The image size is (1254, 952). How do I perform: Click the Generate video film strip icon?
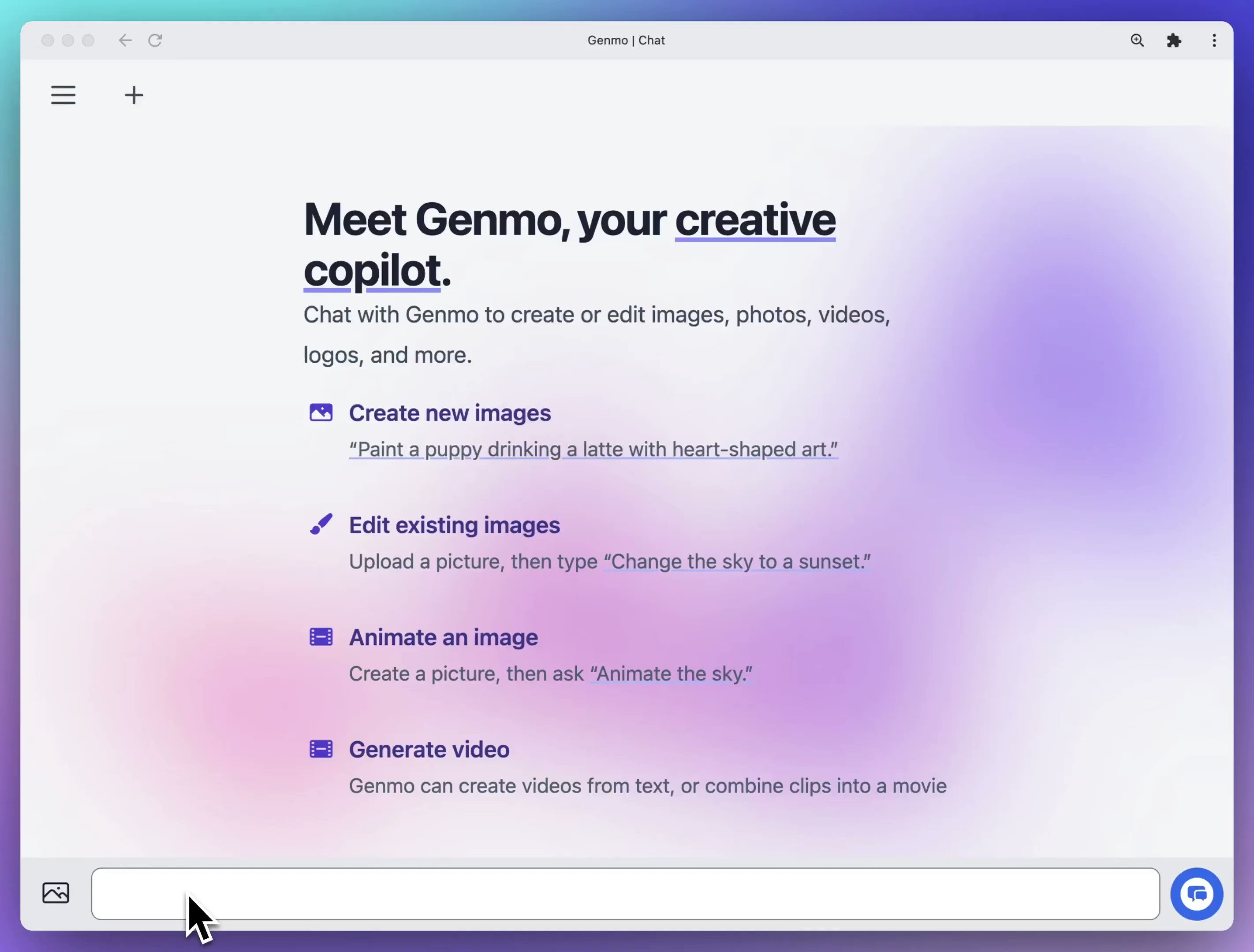coord(321,748)
